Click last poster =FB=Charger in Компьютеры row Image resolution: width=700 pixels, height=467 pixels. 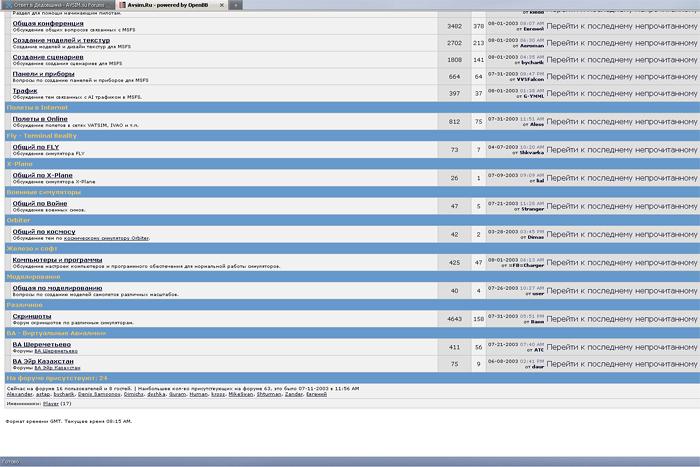coord(526,265)
